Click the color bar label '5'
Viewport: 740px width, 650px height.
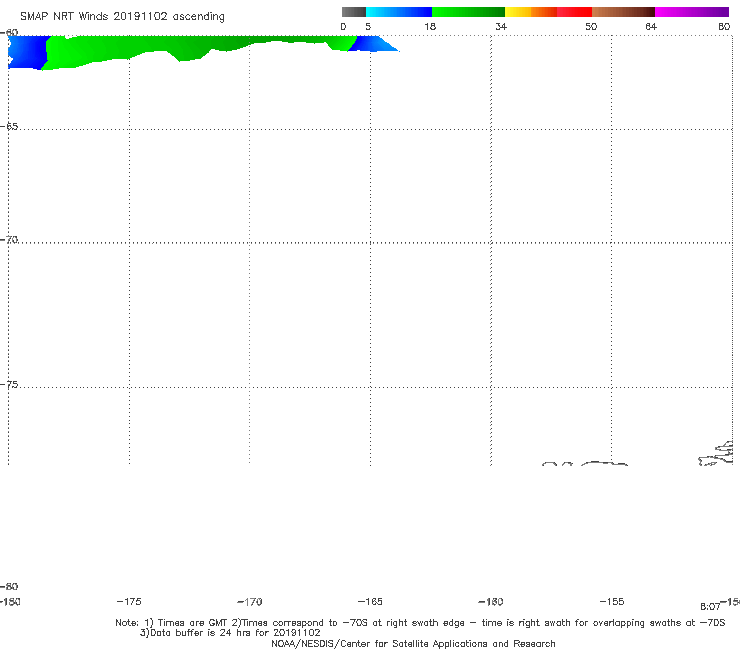pyautogui.click(x=368, y=27)
